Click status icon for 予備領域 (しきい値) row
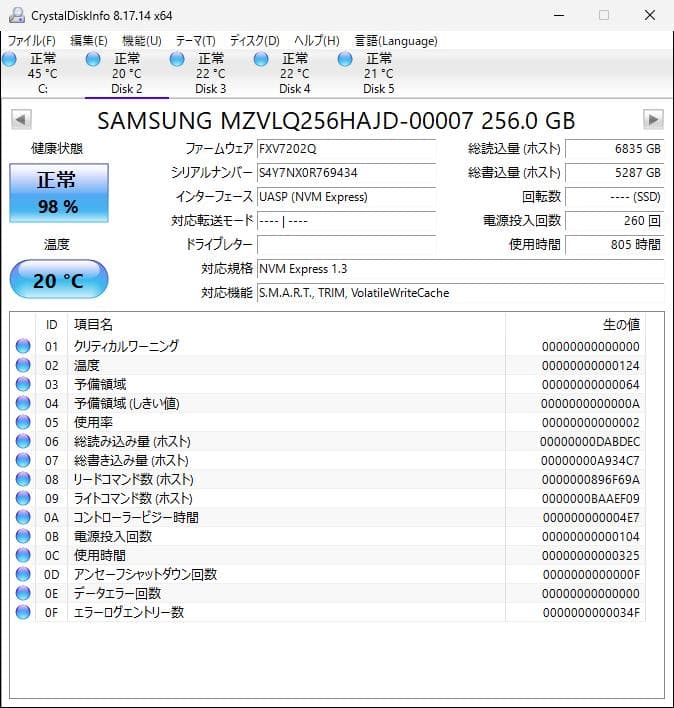This screenshot has height=708, width=674. [23, 403]
